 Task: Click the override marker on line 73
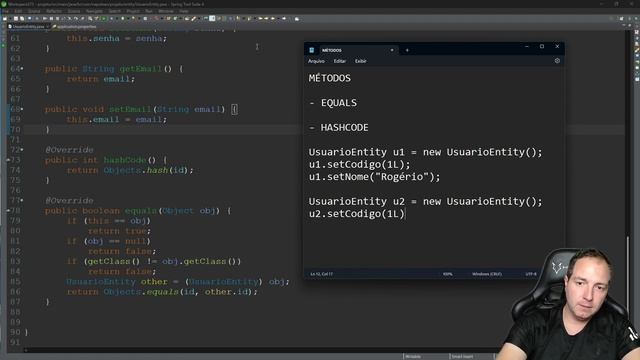tap(8, 160)
